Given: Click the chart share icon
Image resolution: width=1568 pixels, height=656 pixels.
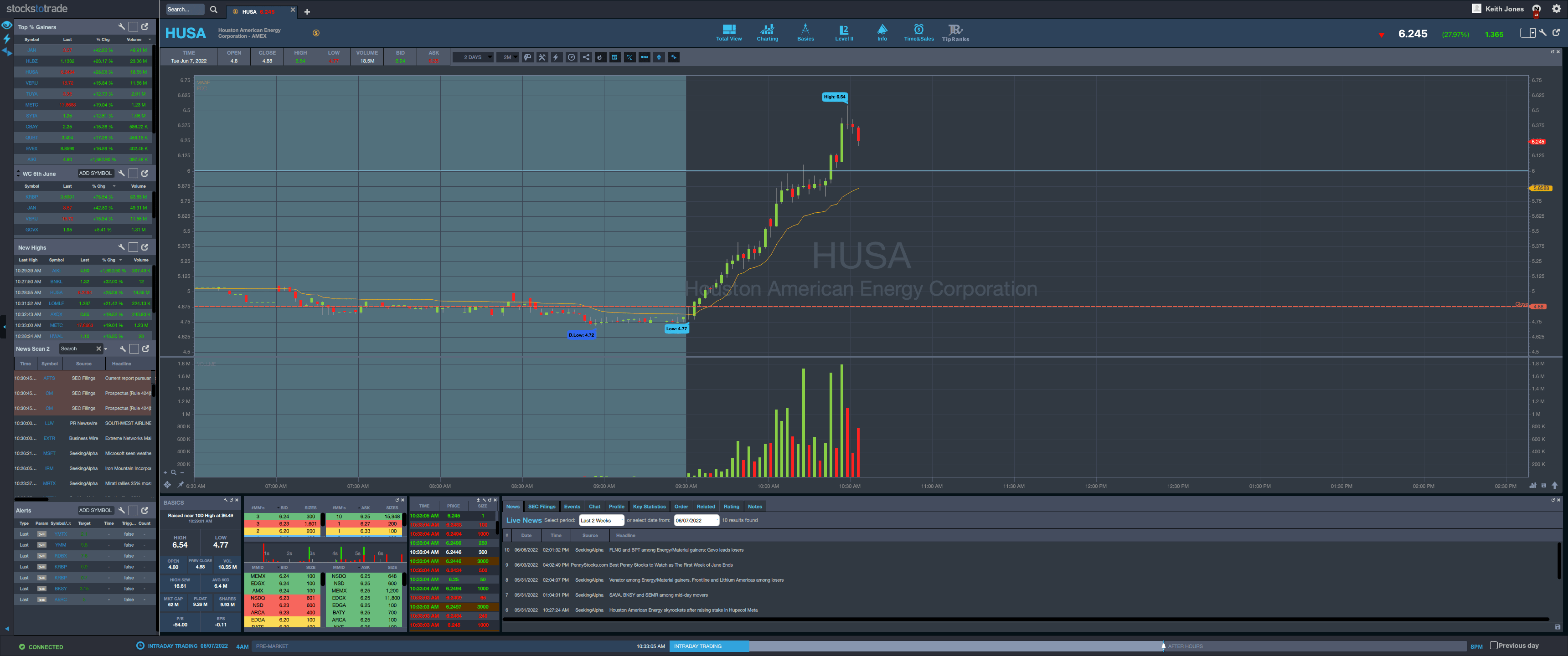Looking at the screenshot, I should coord(586,57).
